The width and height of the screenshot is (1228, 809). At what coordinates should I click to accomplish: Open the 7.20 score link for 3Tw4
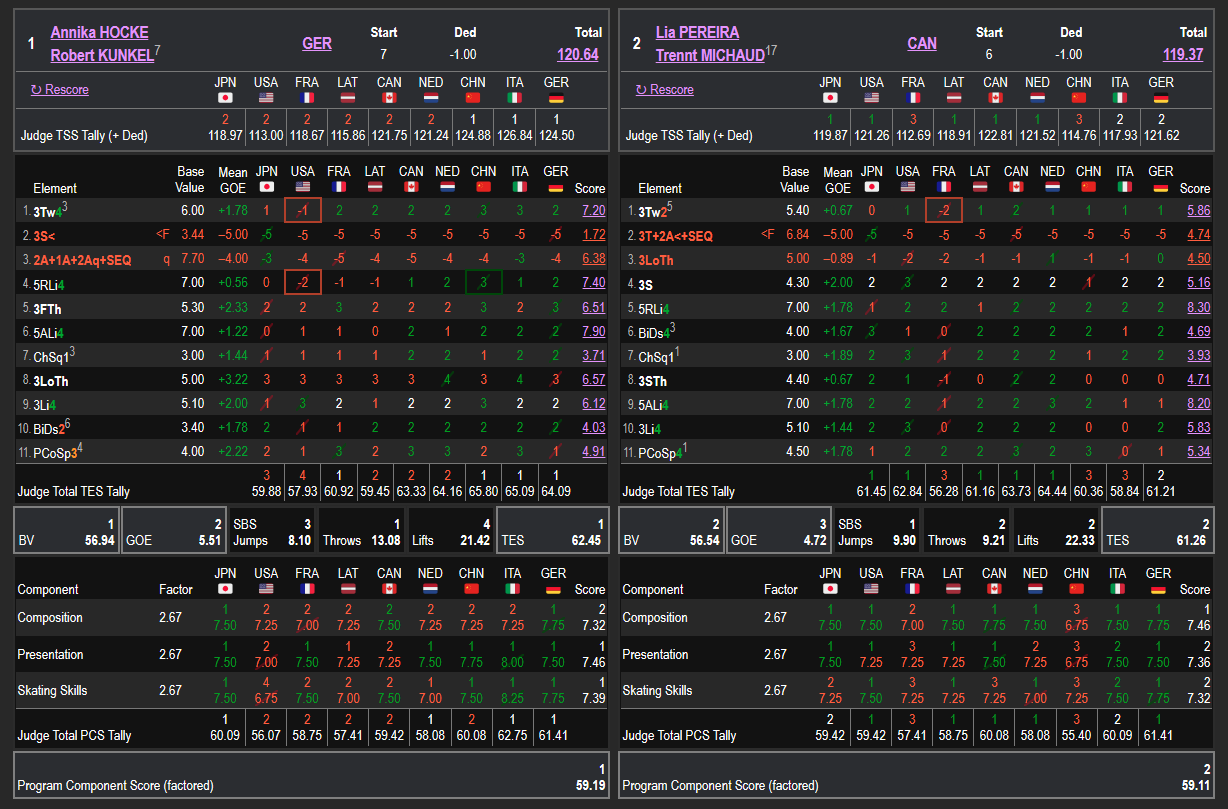[x=593, y=211]
